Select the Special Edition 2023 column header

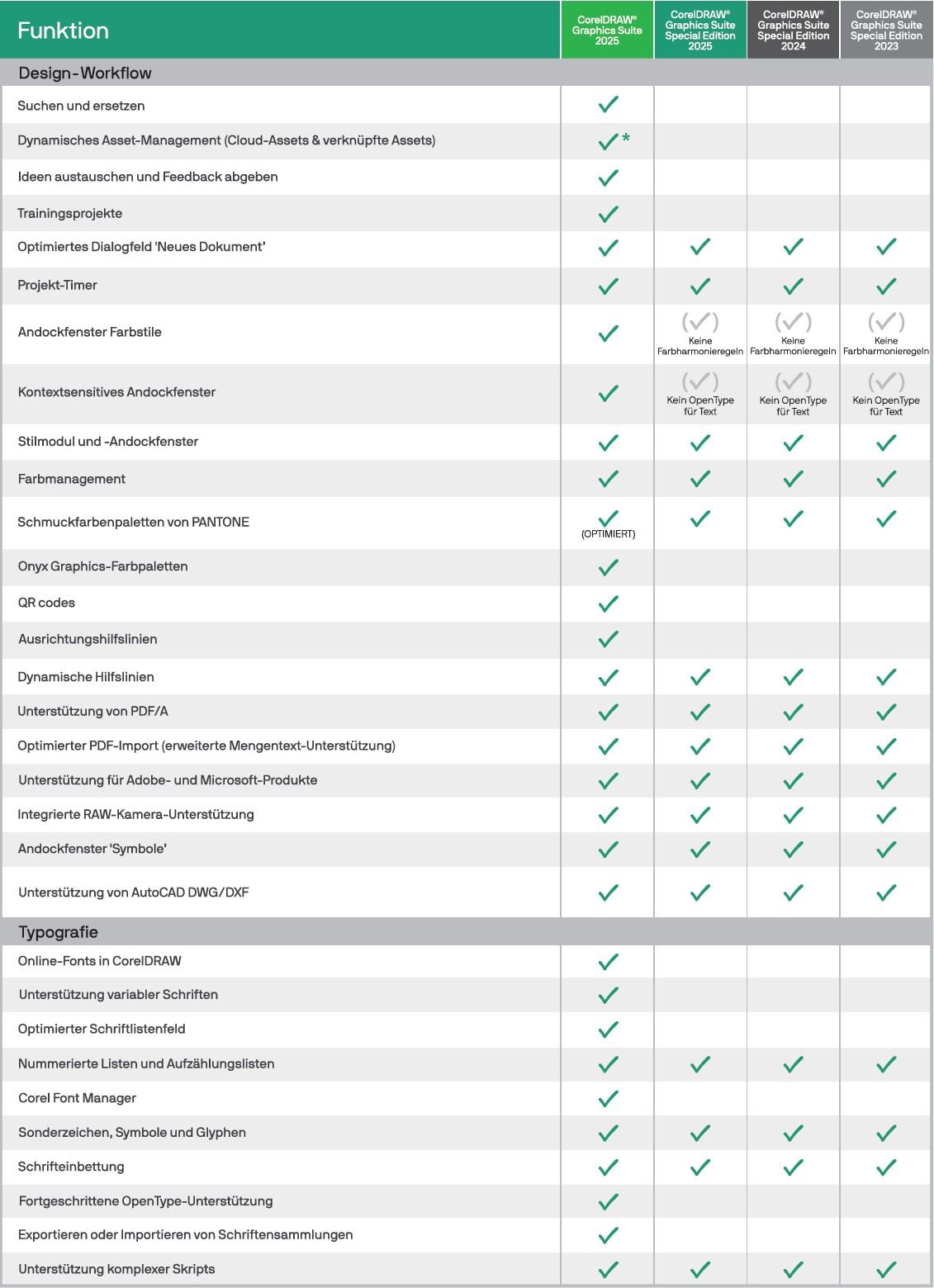[886, 31]
